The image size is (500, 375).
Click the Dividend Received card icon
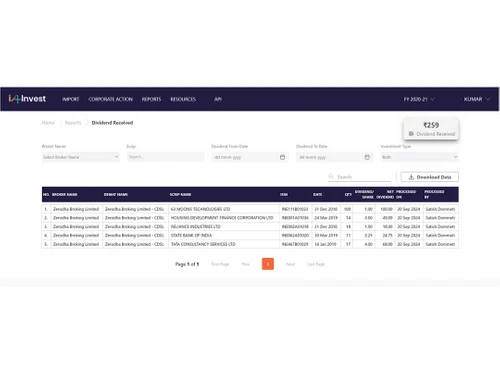[x=411, y=134]
